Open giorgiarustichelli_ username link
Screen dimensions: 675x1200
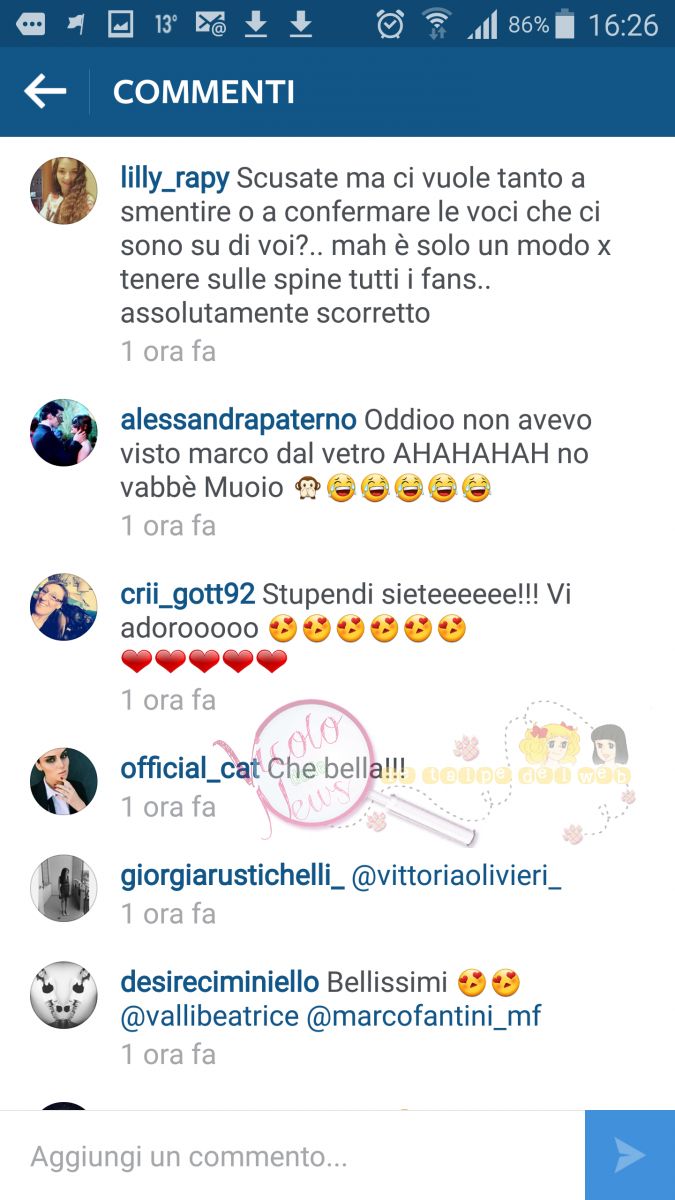click(x=232, y=877)
